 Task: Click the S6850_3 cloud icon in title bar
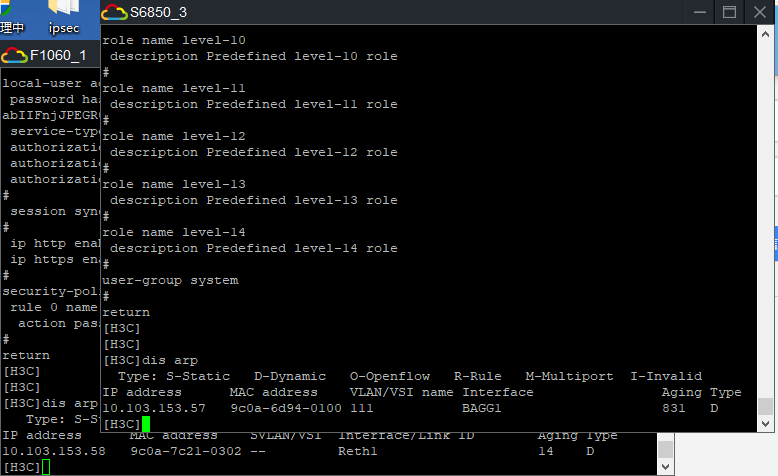pos(114,12)
